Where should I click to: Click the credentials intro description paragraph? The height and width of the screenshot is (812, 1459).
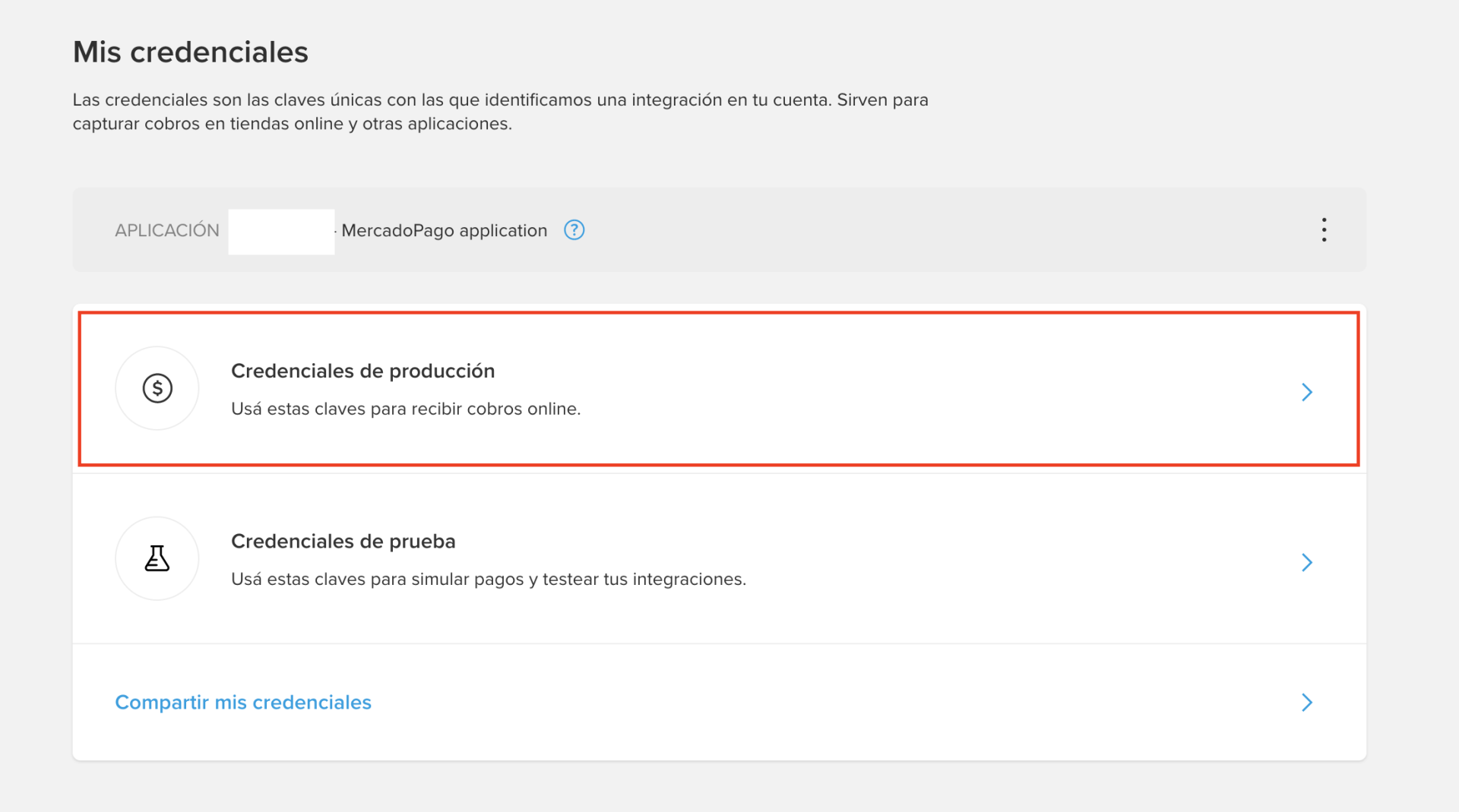(x=500, y=112)
